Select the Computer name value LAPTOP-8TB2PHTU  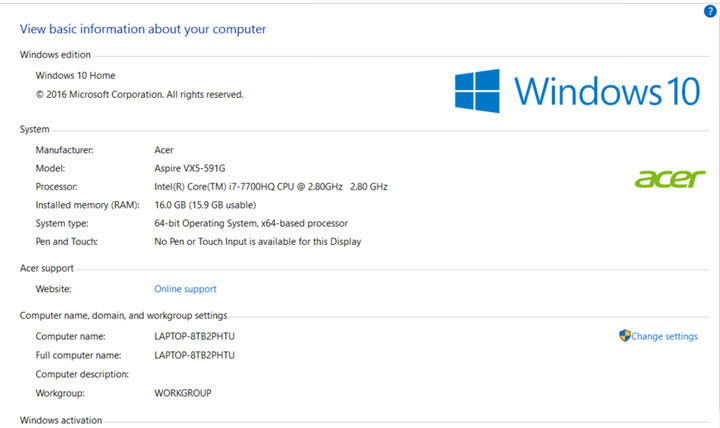point(201,337)
